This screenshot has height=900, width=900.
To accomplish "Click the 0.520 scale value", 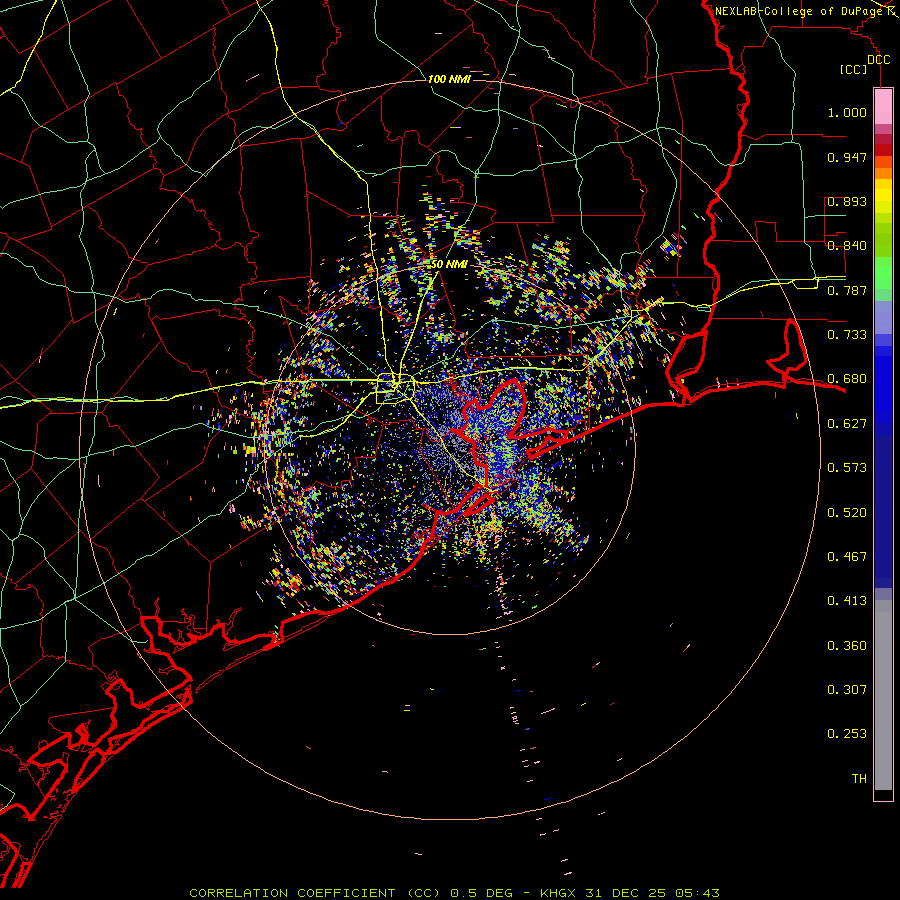I will click(x=847, y=513).
